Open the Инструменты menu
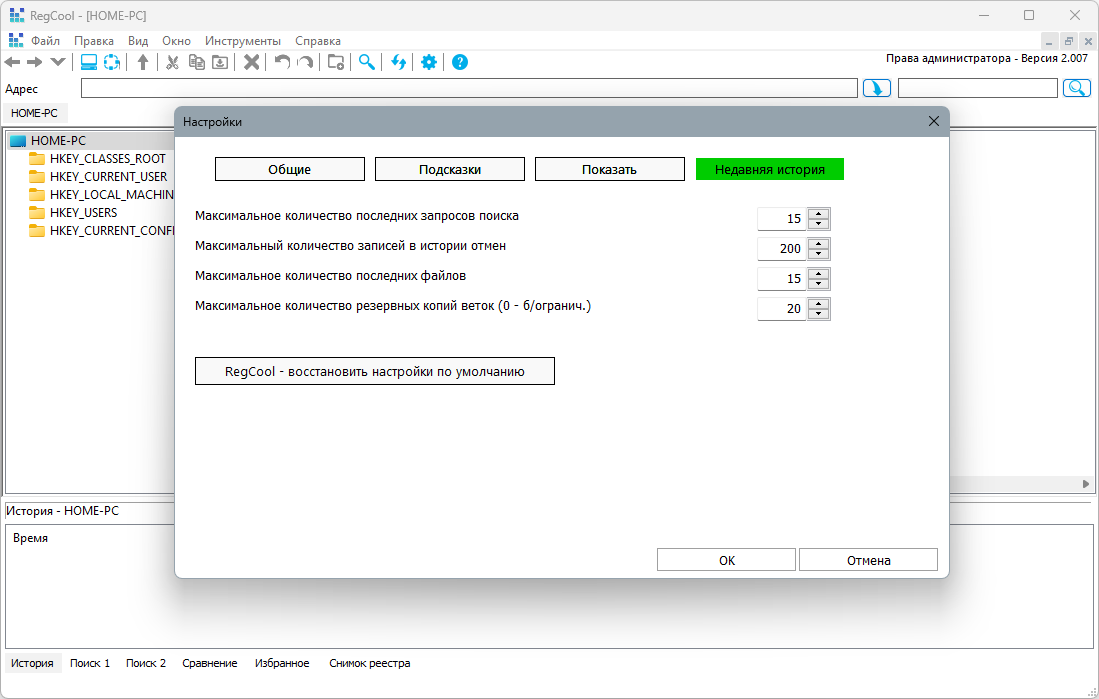The width and height of the screenshot is (1099, 699). point(243,41)
